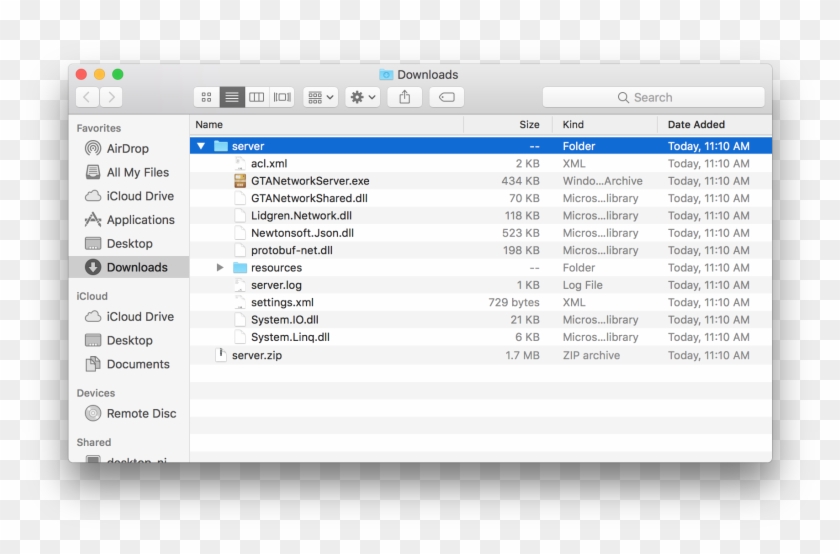Click the 729 bytes size cell
The height and width of the screenshot is (554, 840).
(x=514, y=302)
